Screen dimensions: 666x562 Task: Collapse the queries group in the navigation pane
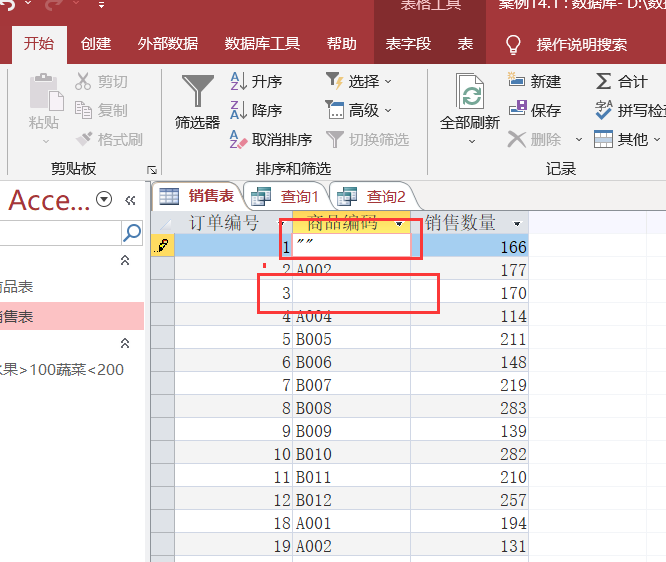click(x=125, y=343)
